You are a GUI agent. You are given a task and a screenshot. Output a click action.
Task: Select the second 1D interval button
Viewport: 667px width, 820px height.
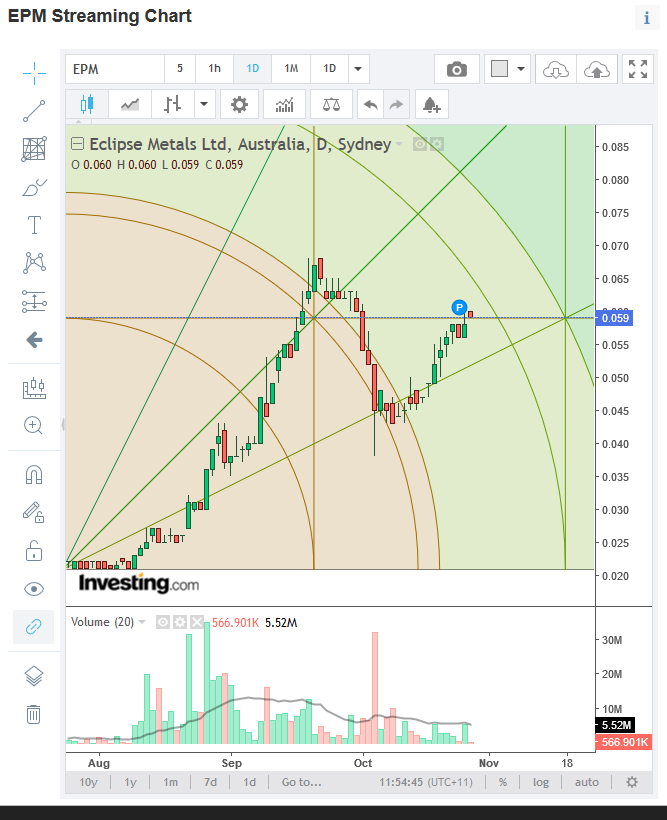pyautogui.click(x=330, y=69)
